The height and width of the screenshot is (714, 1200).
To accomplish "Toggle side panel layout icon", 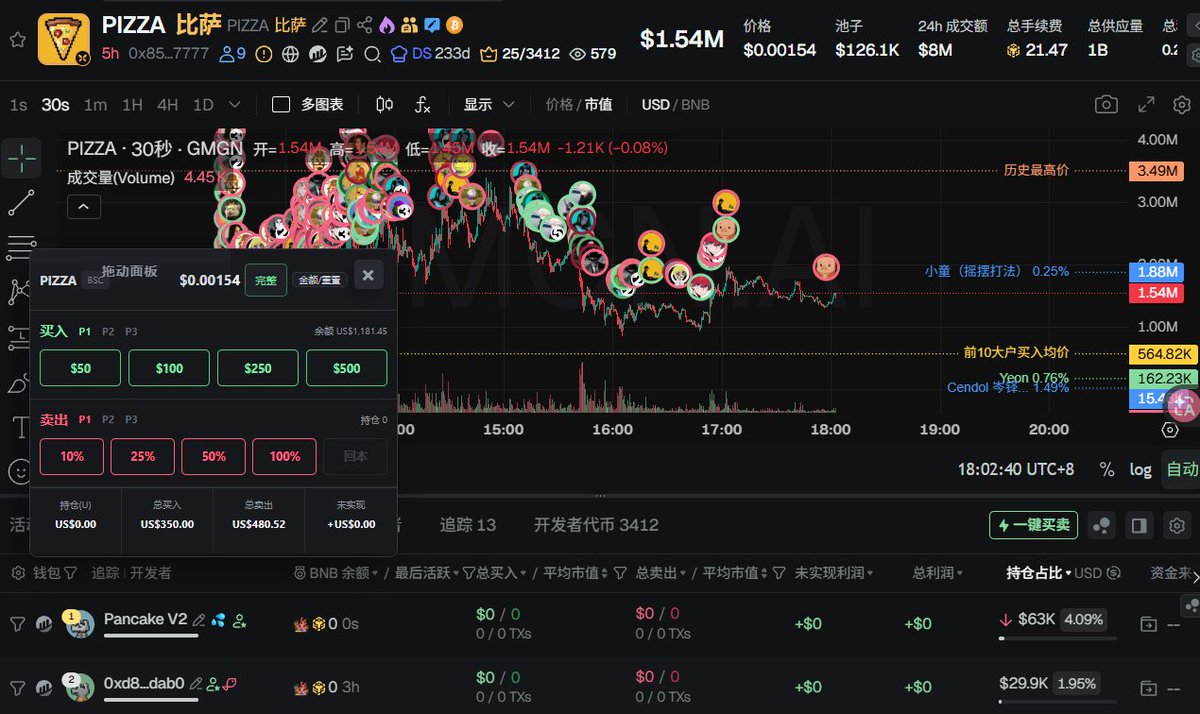I will click(x=1138, y=525).
